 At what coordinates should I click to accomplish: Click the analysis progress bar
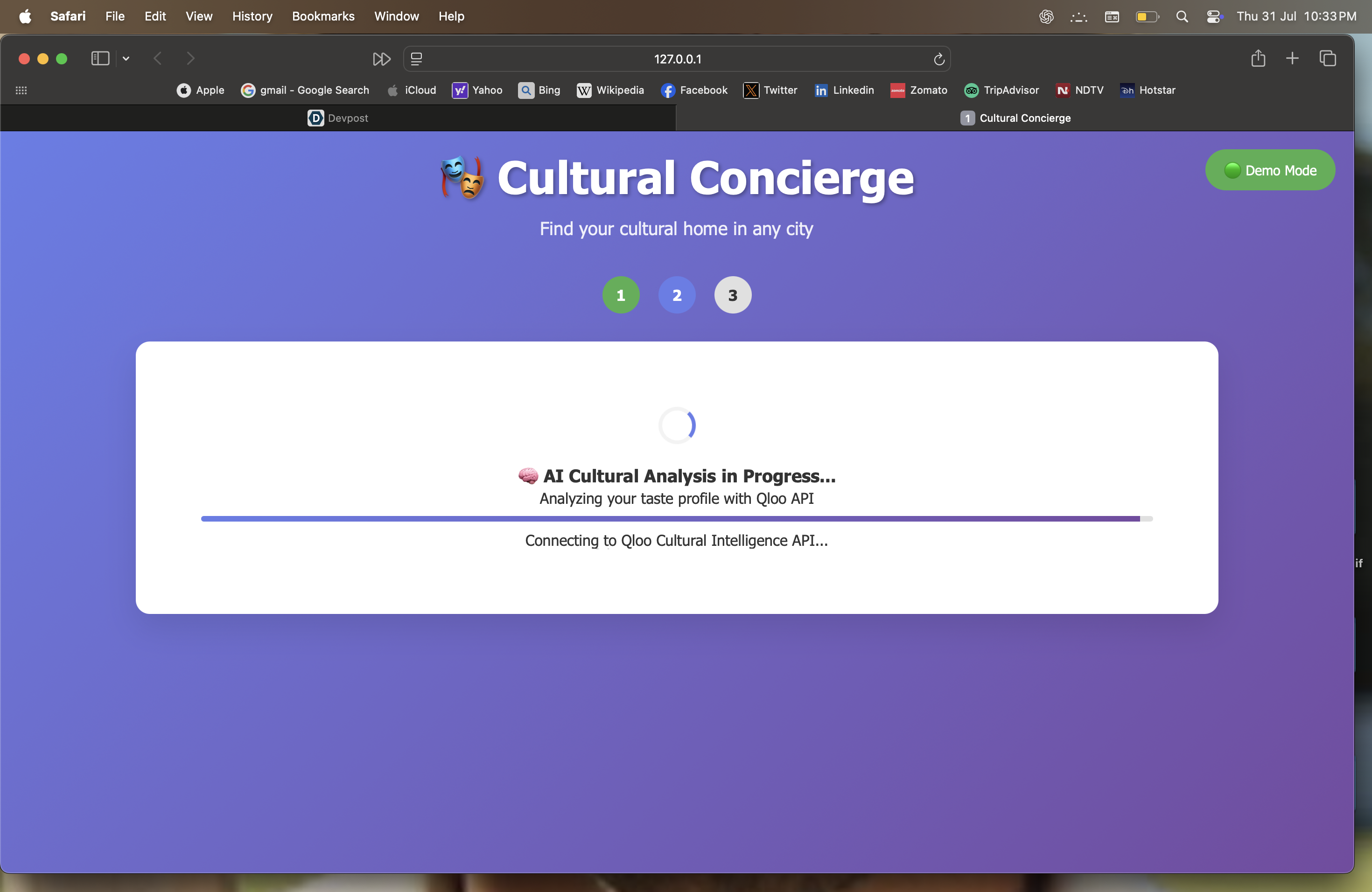(x=676, y=519)
